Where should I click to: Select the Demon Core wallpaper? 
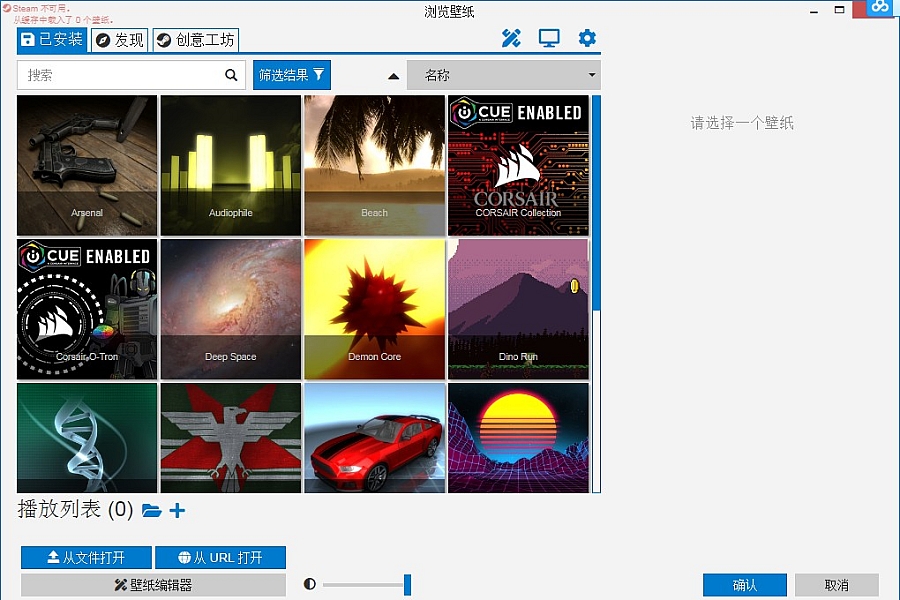(375, 309)
